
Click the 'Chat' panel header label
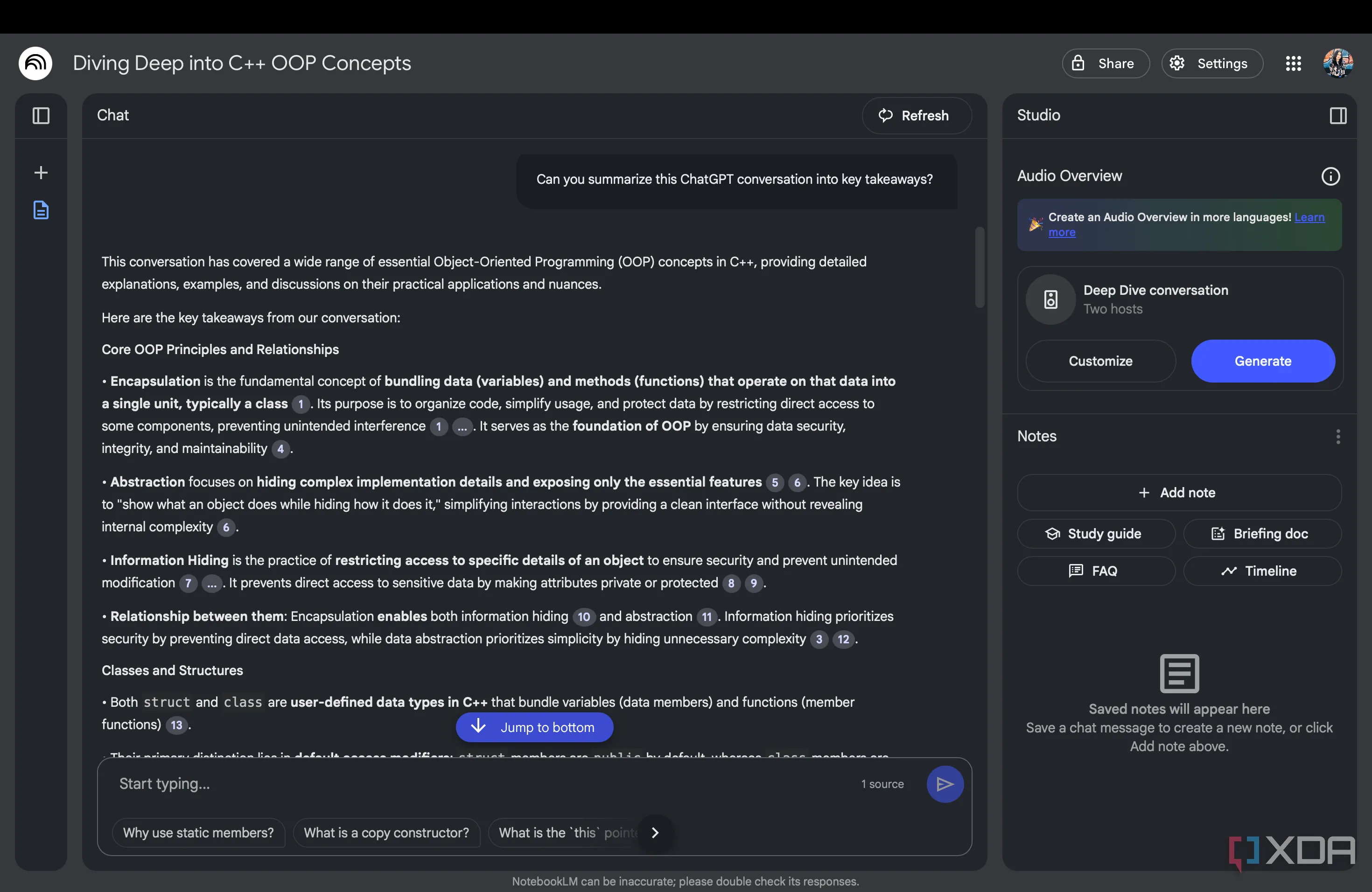coord(113,115)
